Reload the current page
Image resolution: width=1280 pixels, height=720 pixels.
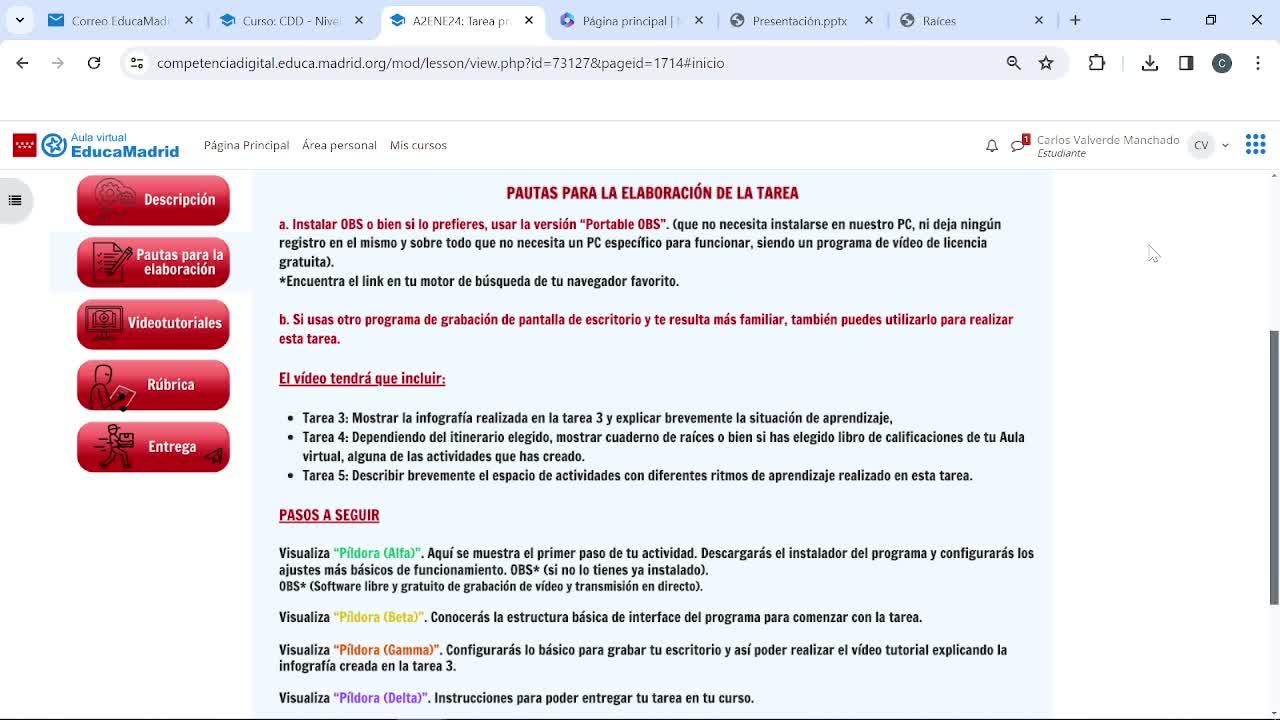[94, 63]
